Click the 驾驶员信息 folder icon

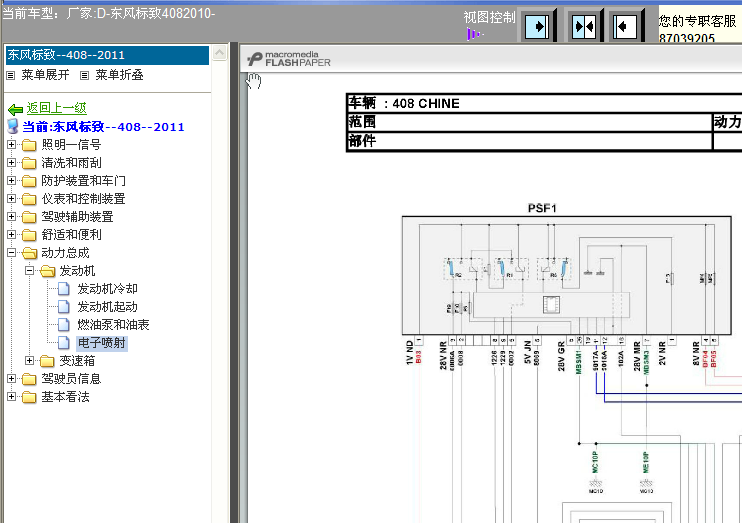point(29,379)
